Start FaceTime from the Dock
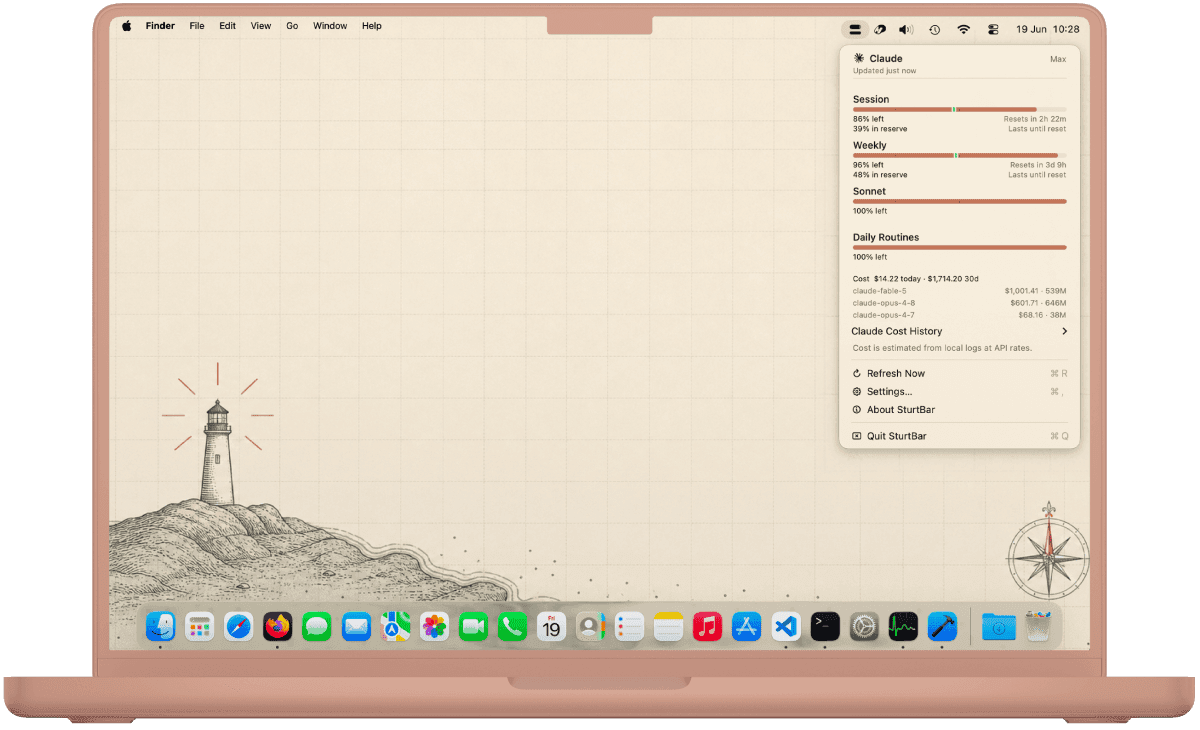This screenshot has height=730, width=1200. pyautogui.click(x=473, y=627)
